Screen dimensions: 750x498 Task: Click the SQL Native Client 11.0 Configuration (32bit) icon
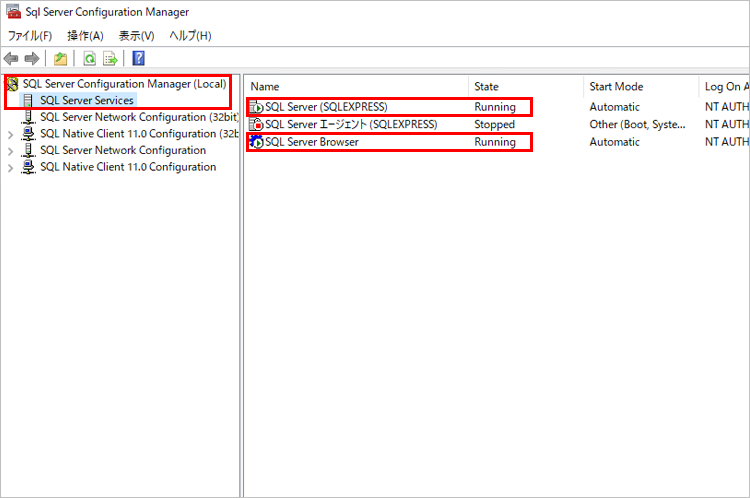click(29, 134)
